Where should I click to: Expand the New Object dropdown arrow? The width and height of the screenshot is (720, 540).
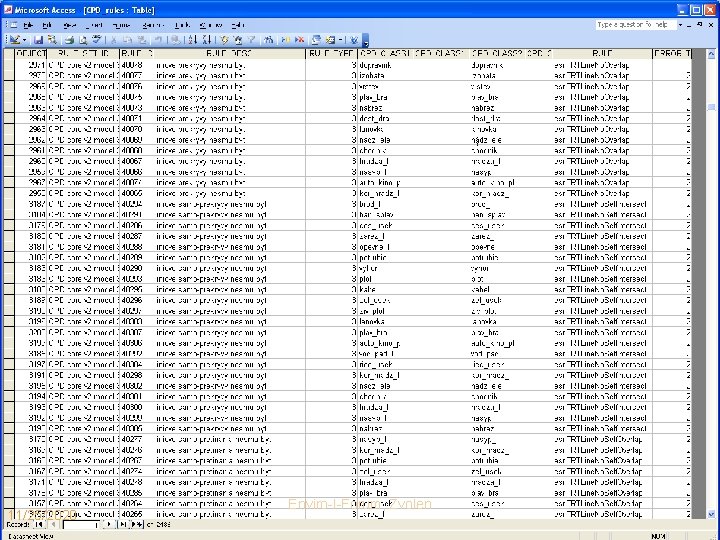pos(340,40)
